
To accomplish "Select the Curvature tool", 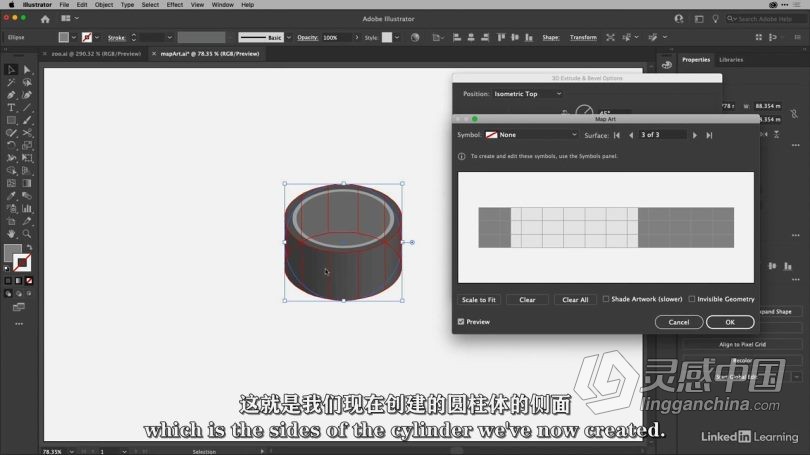I will [27, 95].
